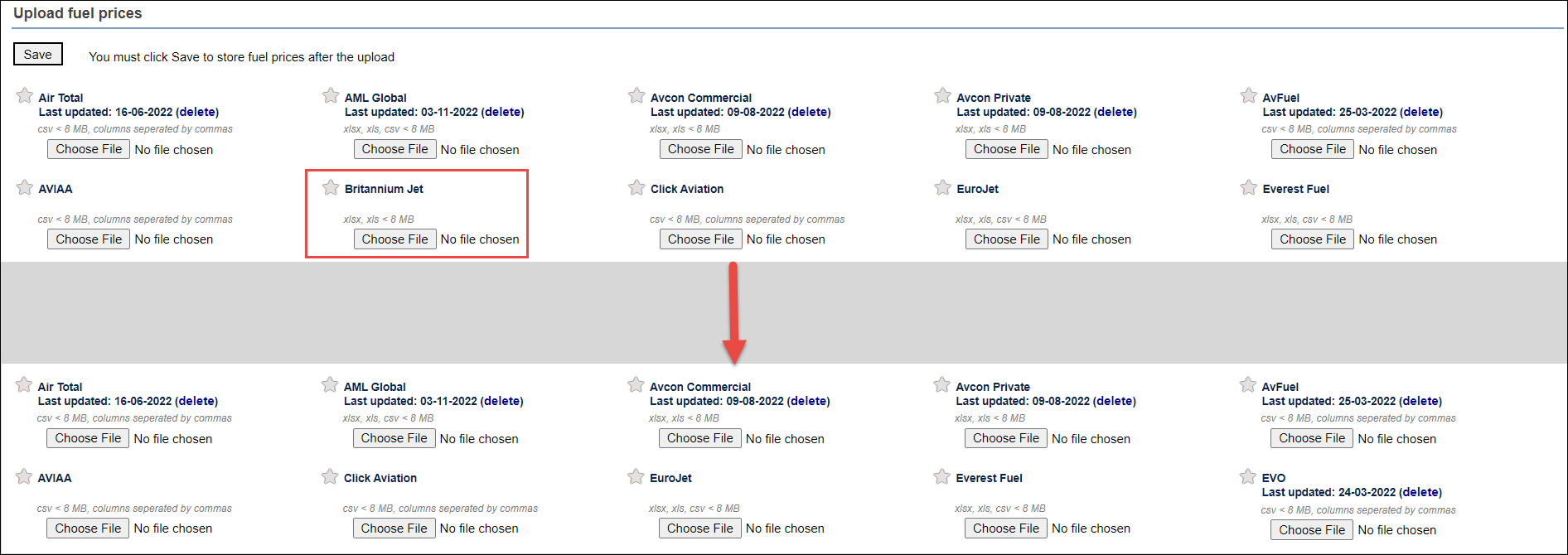Choose File for Britannium Jet

tap(395, 239)
